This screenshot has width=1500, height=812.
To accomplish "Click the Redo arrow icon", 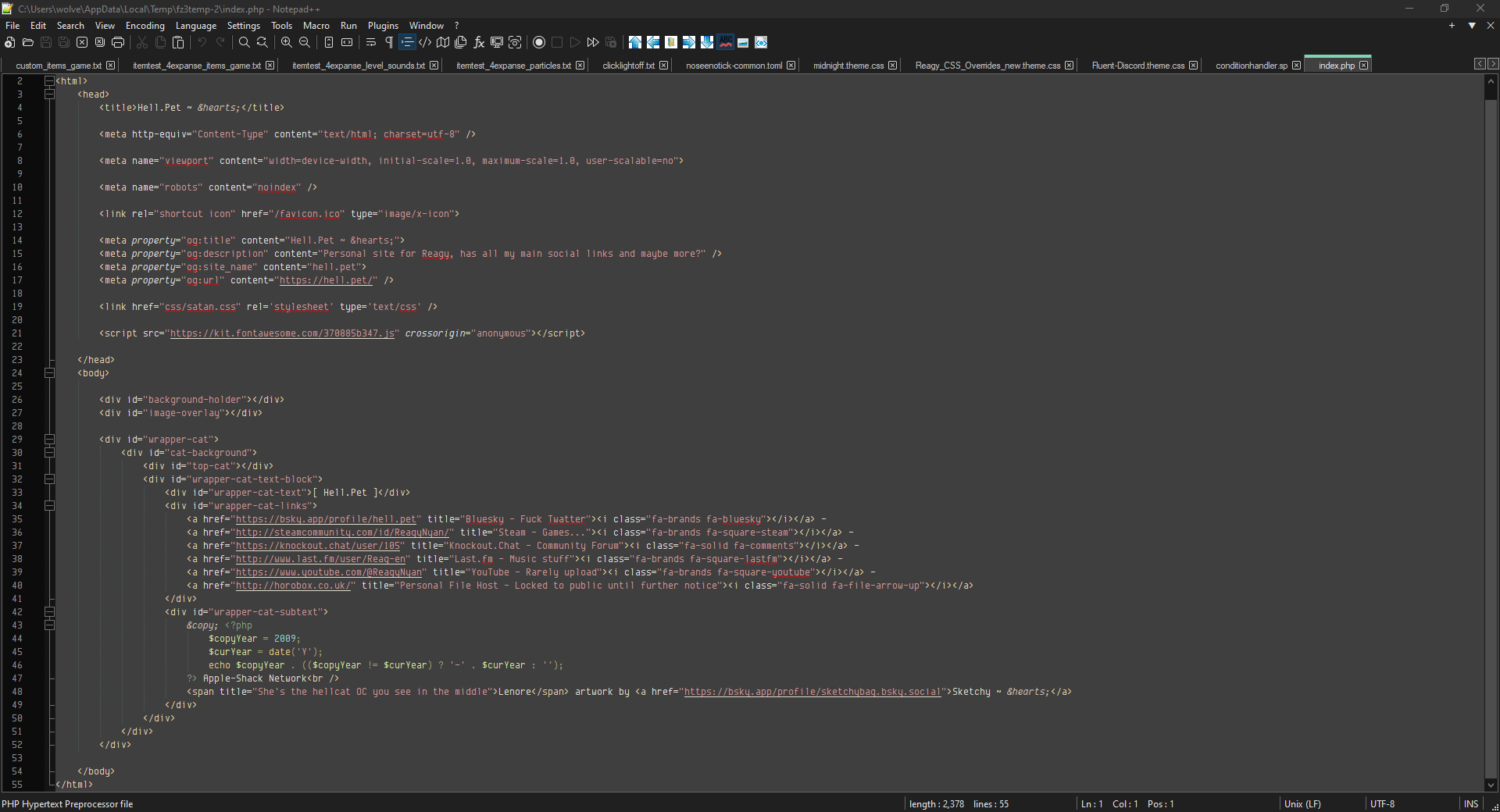I will pyautogui.click(x=220, y=42).
